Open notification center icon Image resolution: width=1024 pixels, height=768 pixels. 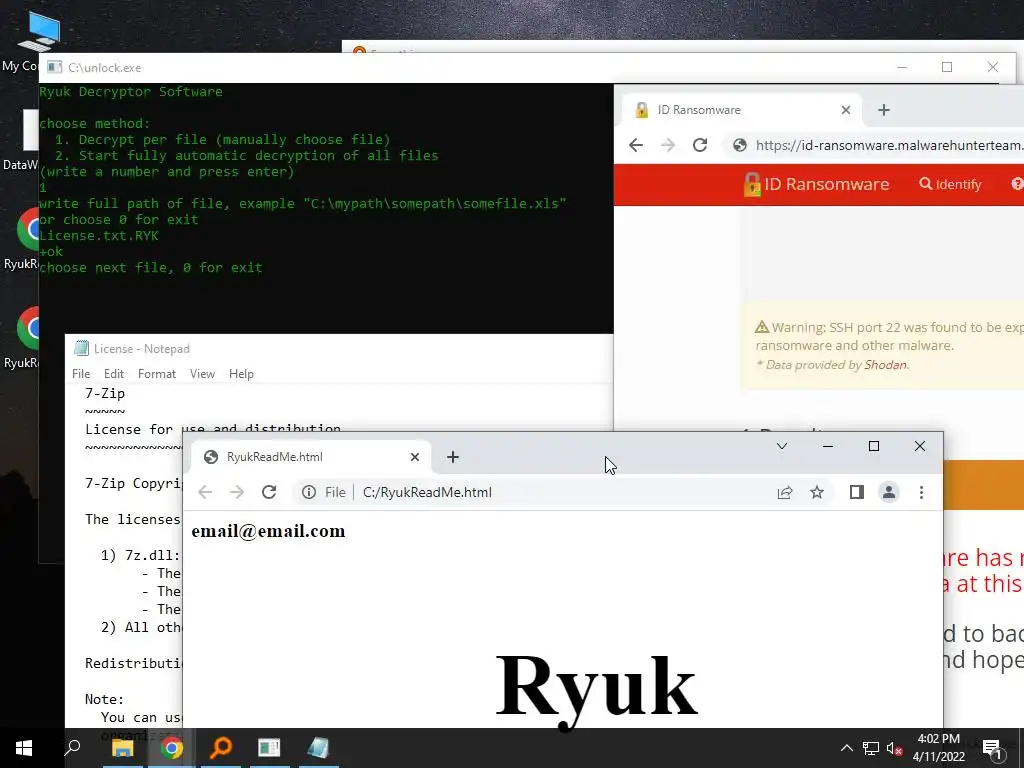(x=993, y=749)
